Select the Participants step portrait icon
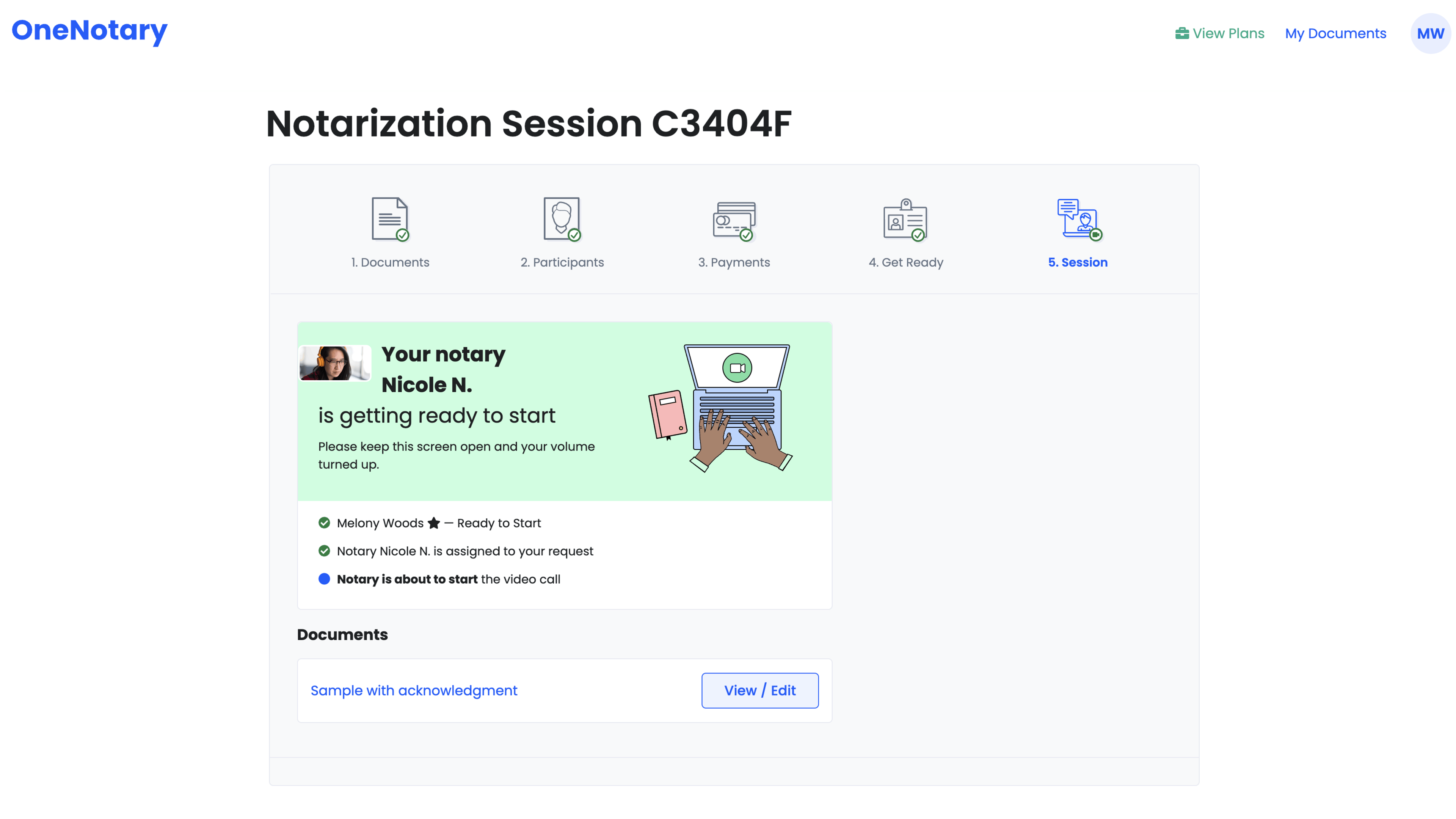1456x819 pixels. click(x=561, y=219)
